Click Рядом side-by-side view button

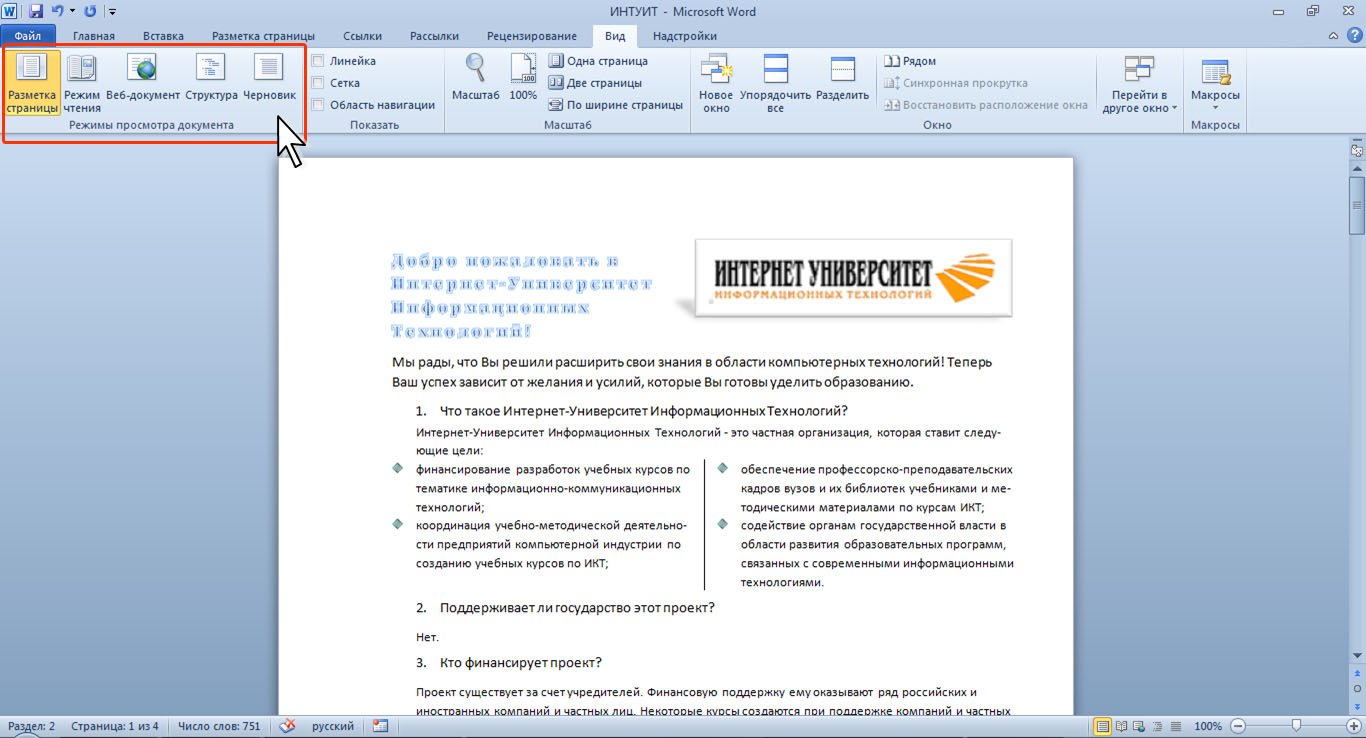click(x=911, y=61)
